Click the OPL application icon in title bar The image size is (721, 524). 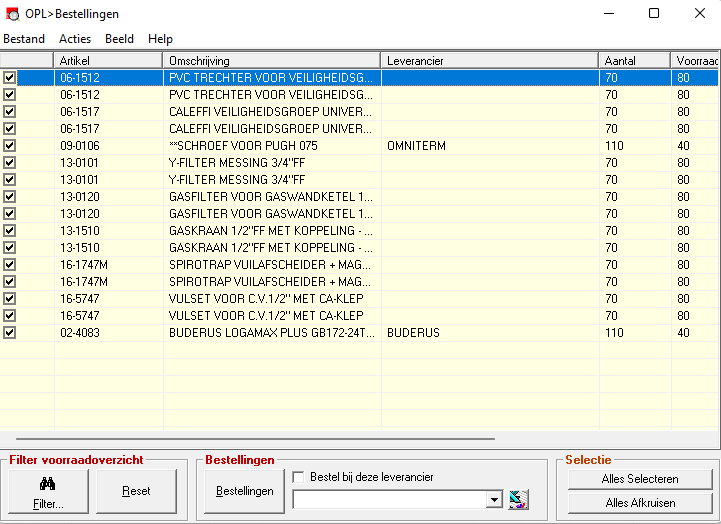12,14
